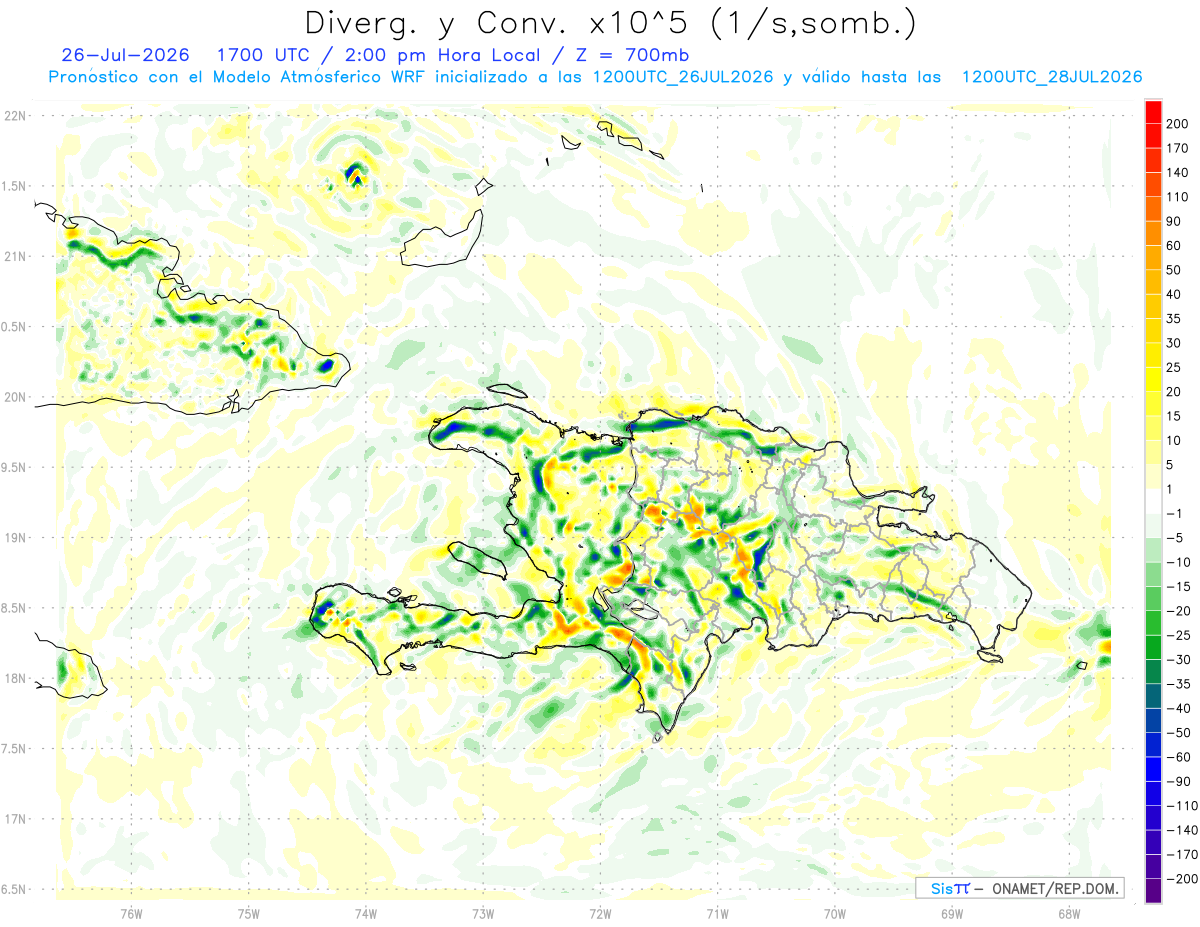Screen dimensions: 1200x927
Task: Click the "69W" longitude label
Action: tap(952, 913)
